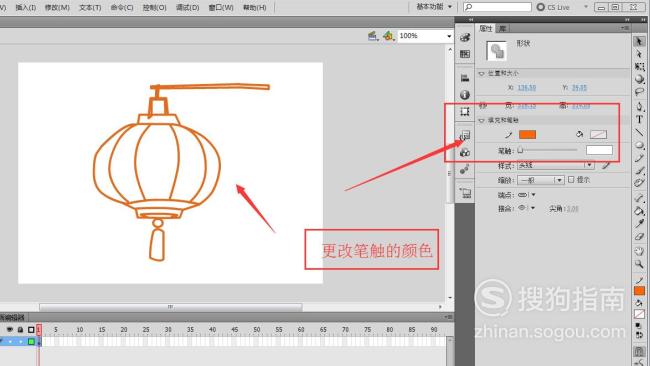Open the Motion Presets panel icon in dock

click(465, 169)
